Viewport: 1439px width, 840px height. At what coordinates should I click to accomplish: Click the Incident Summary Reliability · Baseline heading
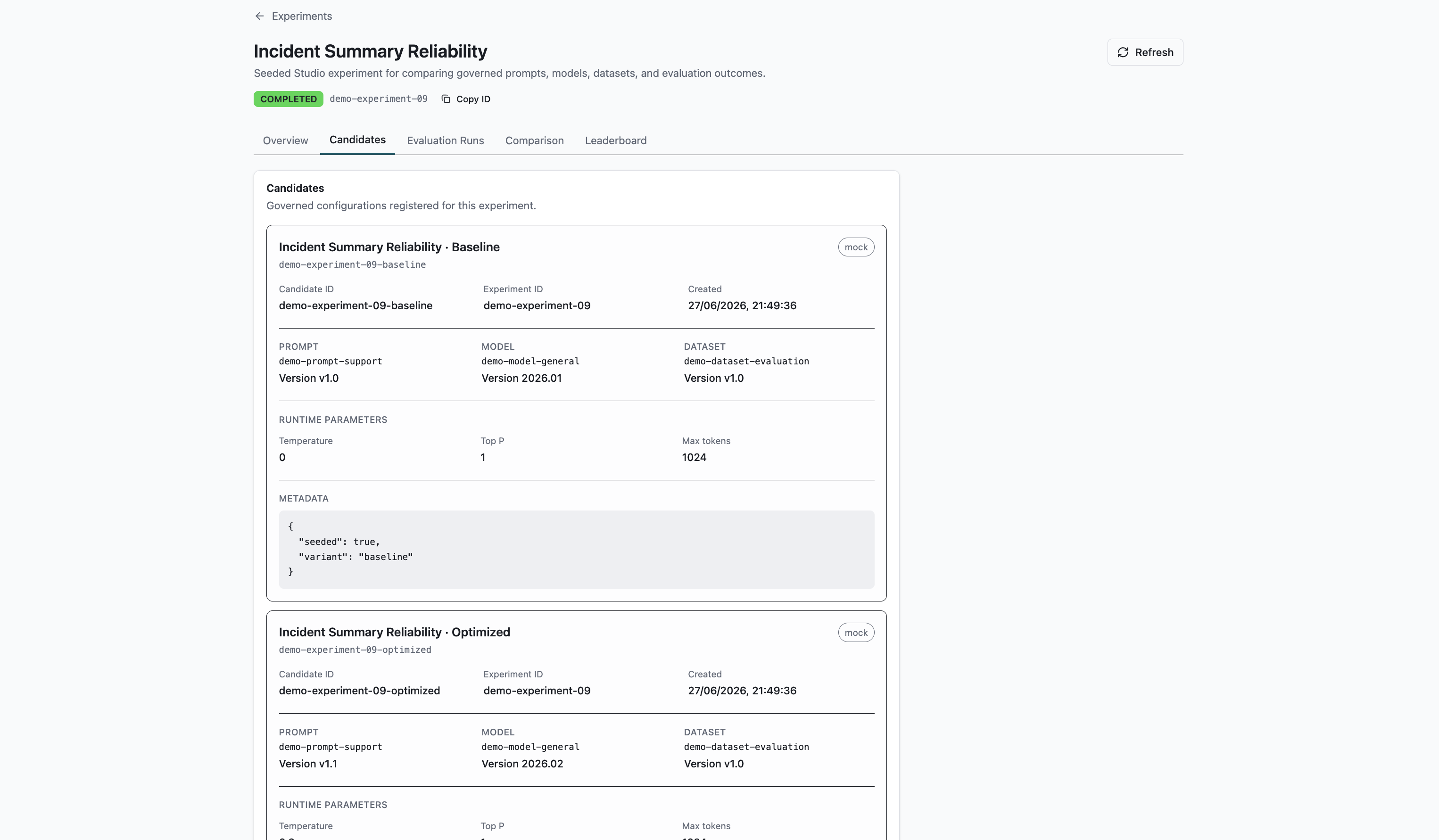click(x=389, y=247)
